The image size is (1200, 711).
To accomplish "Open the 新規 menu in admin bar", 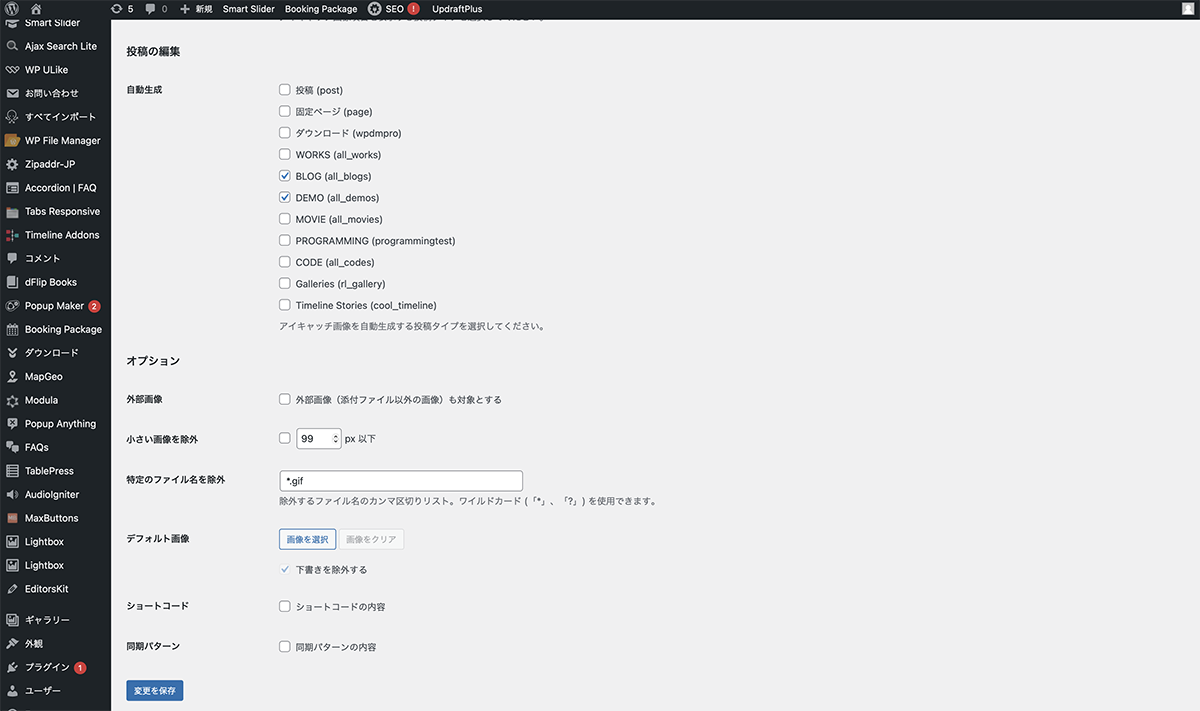I will tap(196, 9).
